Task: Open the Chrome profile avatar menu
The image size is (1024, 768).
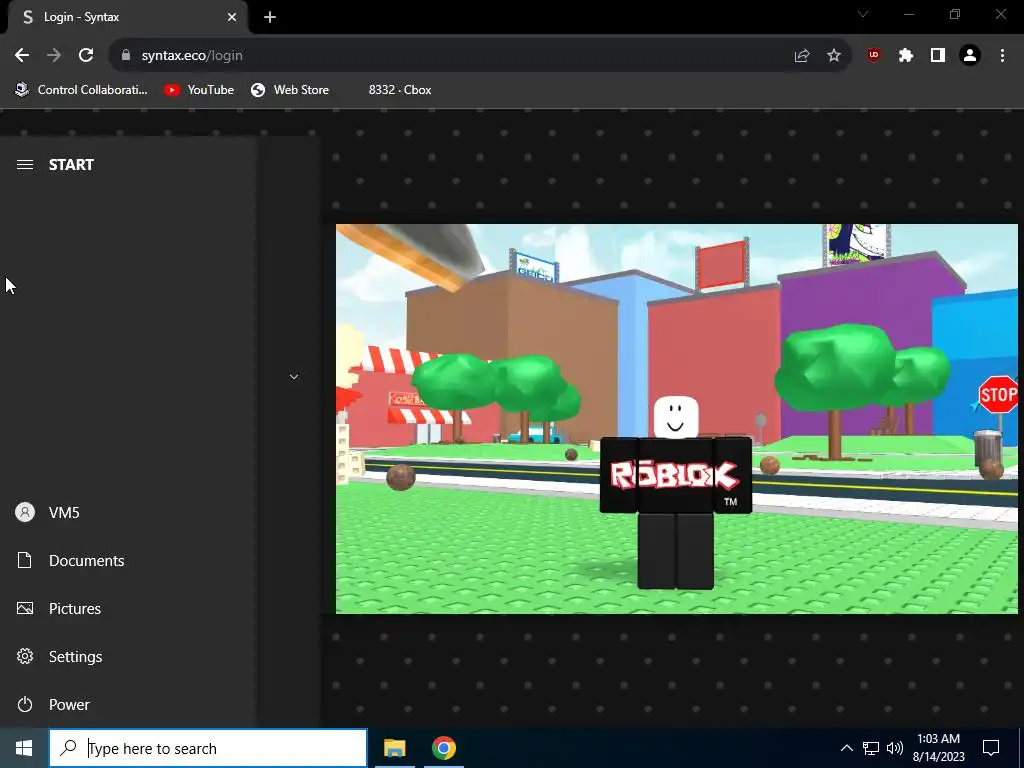Action: click(970, 56)
